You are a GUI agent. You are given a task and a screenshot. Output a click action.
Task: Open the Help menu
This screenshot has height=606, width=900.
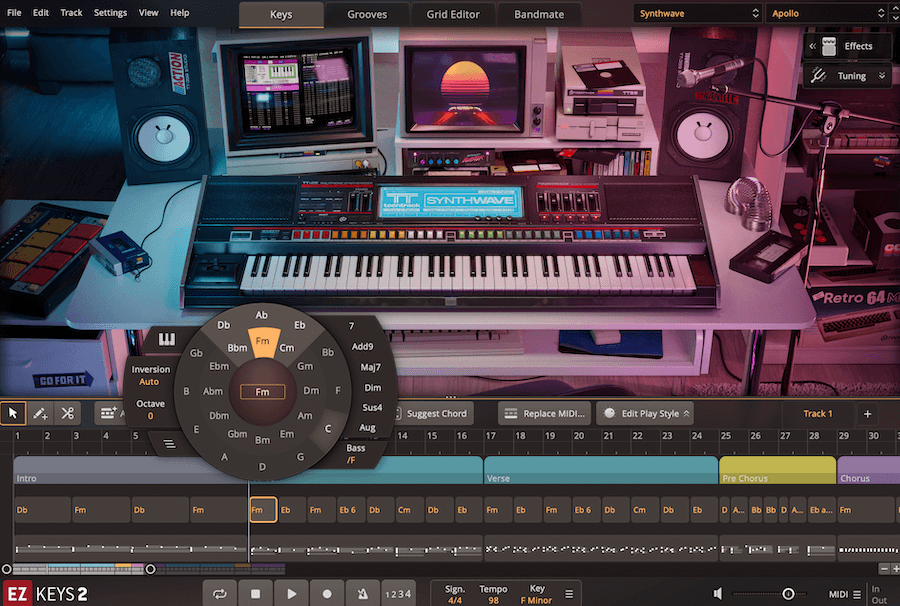click(180, 13)
